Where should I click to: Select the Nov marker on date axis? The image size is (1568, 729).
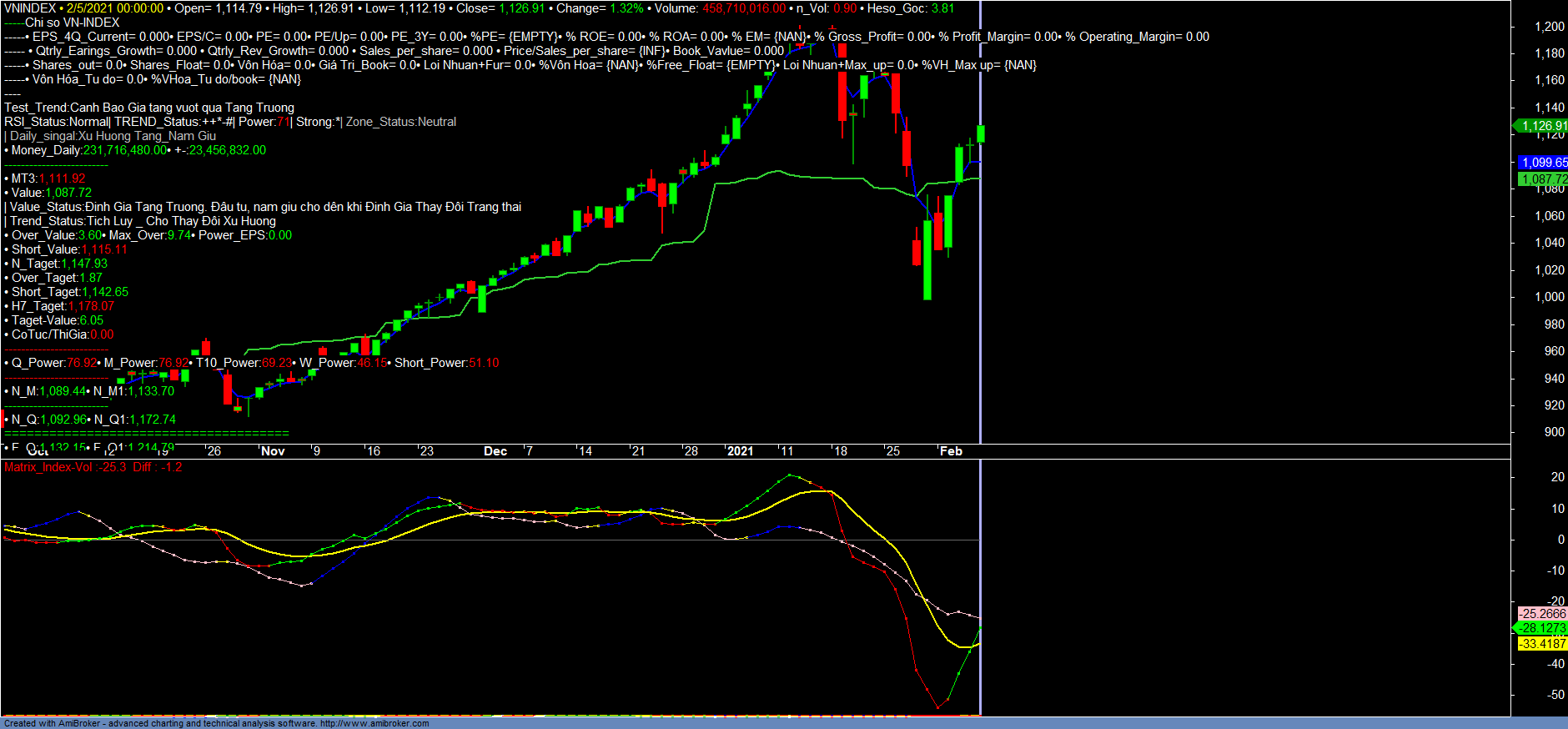[273, 451]
